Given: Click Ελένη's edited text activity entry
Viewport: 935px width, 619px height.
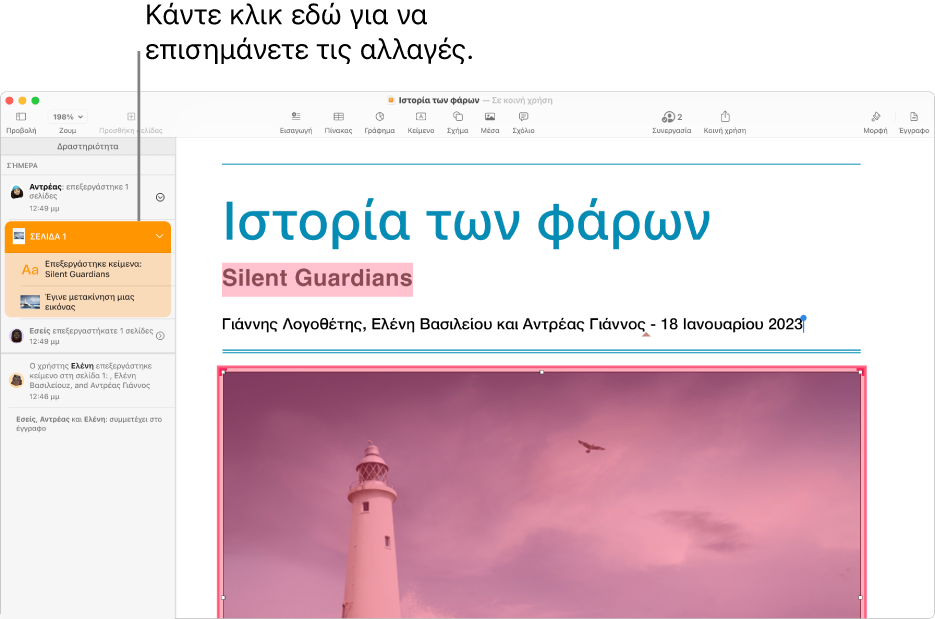Looking at the screenshot, I should point(88,380).
